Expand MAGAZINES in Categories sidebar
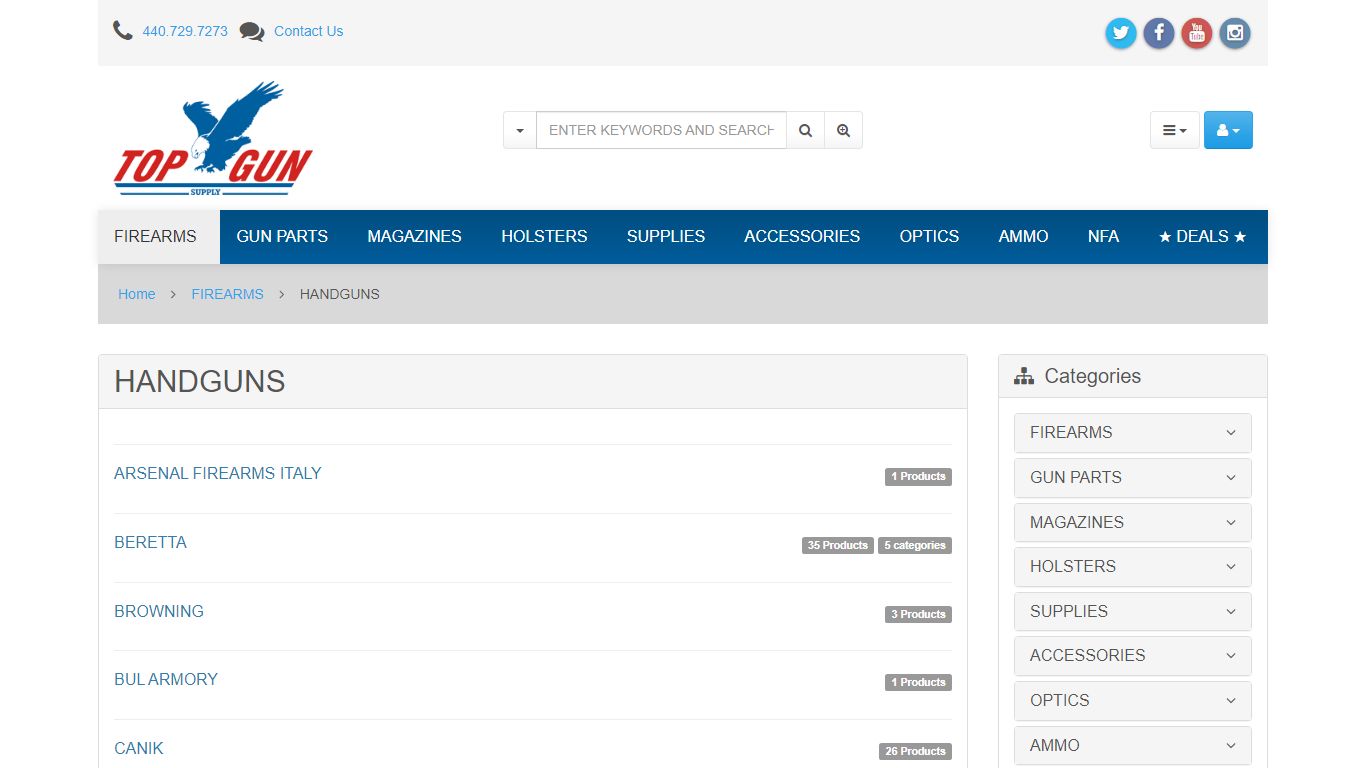 pyautogui.click(x=1133, y=522)
